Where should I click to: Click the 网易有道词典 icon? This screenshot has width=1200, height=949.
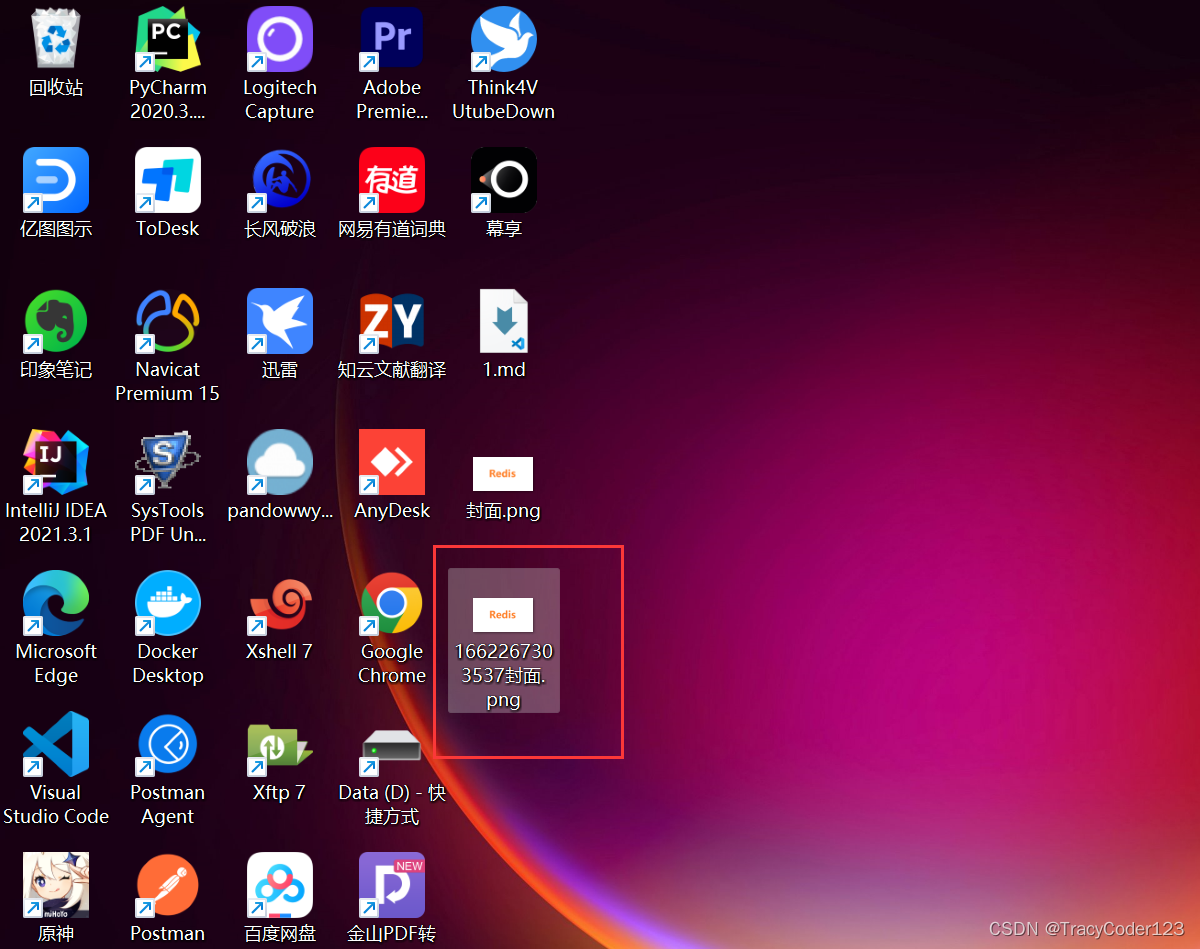(x=392, y=181)
